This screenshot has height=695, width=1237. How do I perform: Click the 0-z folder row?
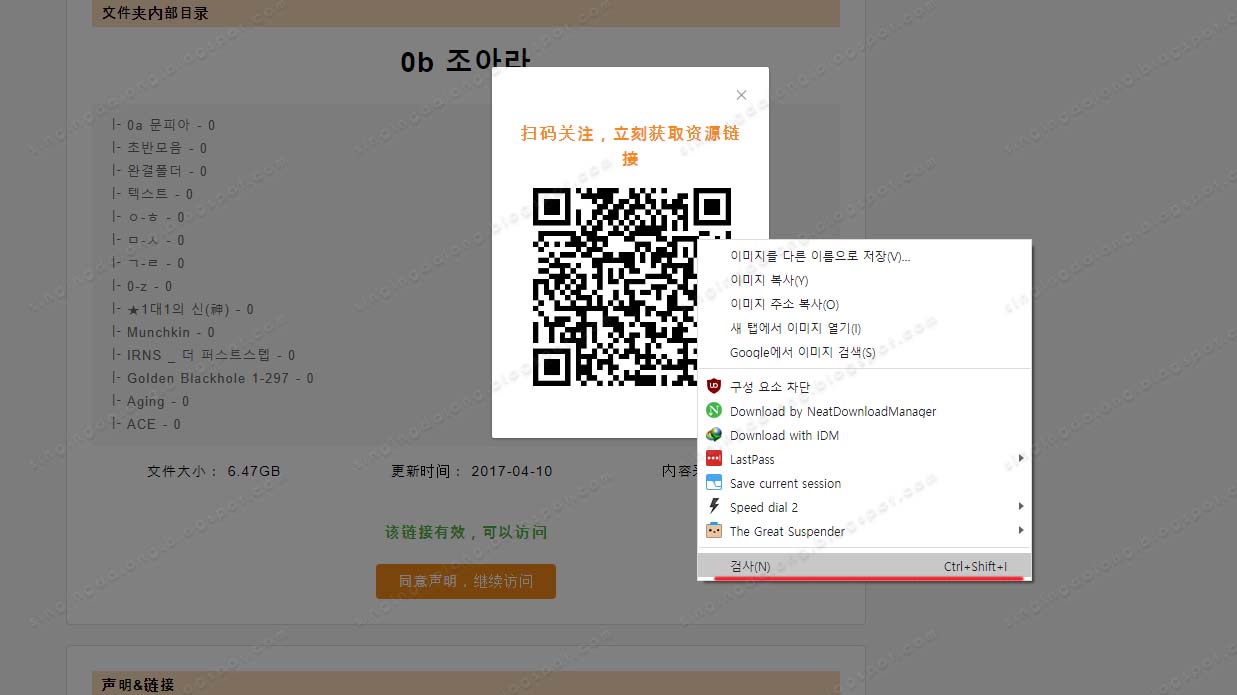click(143, 286)
